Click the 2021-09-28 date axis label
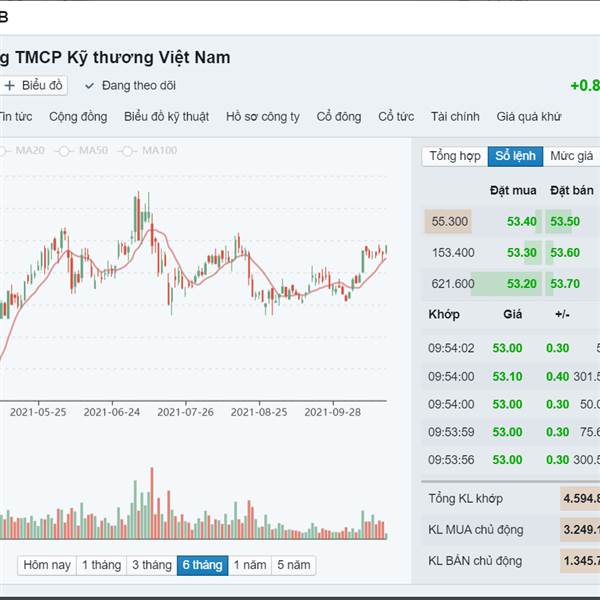This screenshot has width=600, height=600. click(x=333, y=412)
